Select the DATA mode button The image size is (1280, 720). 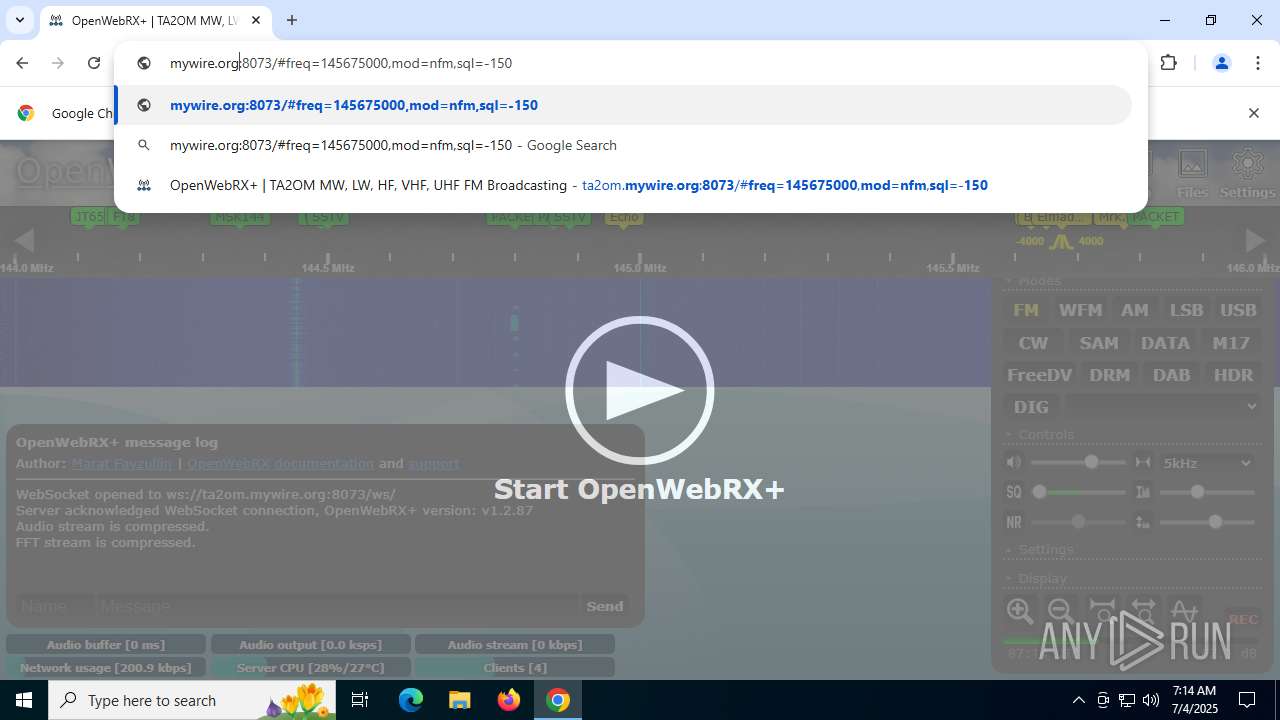1165,343
